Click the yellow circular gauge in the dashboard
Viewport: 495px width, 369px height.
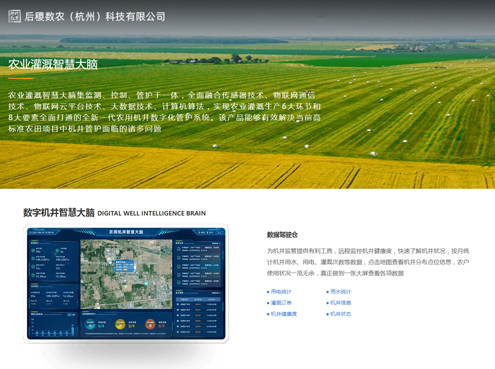click(x=120, y=324)
